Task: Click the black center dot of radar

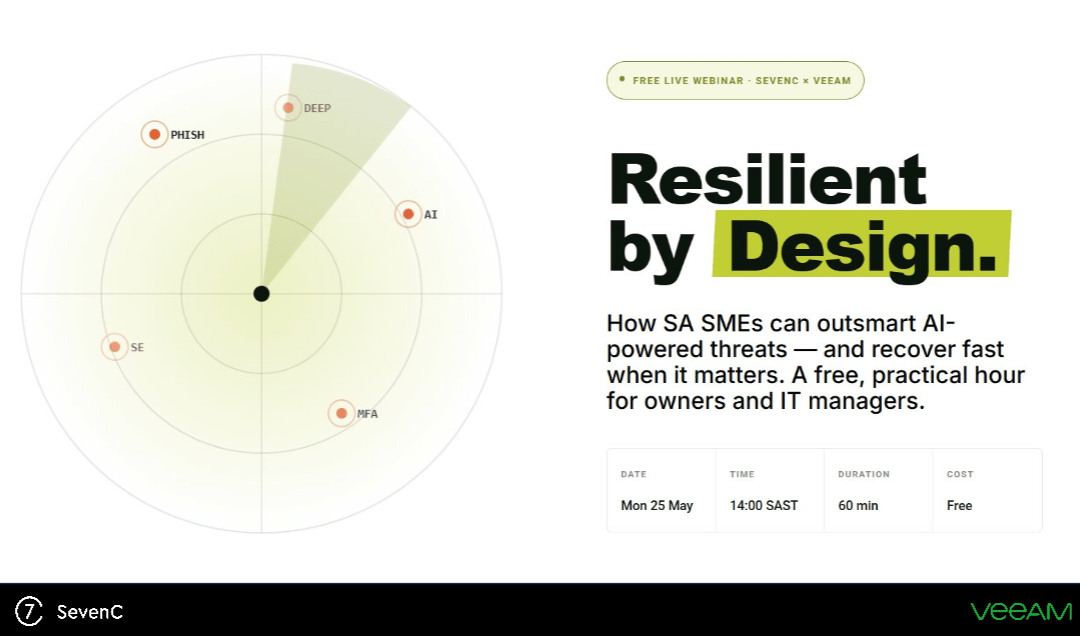Action: coord(261,294)
